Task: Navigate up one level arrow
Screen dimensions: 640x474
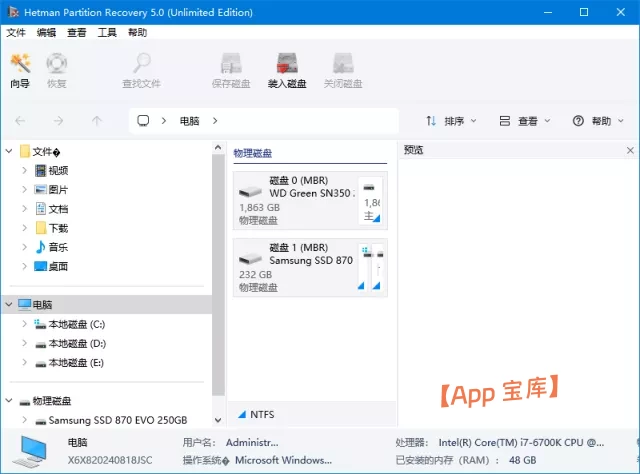Action: (97, 121)
